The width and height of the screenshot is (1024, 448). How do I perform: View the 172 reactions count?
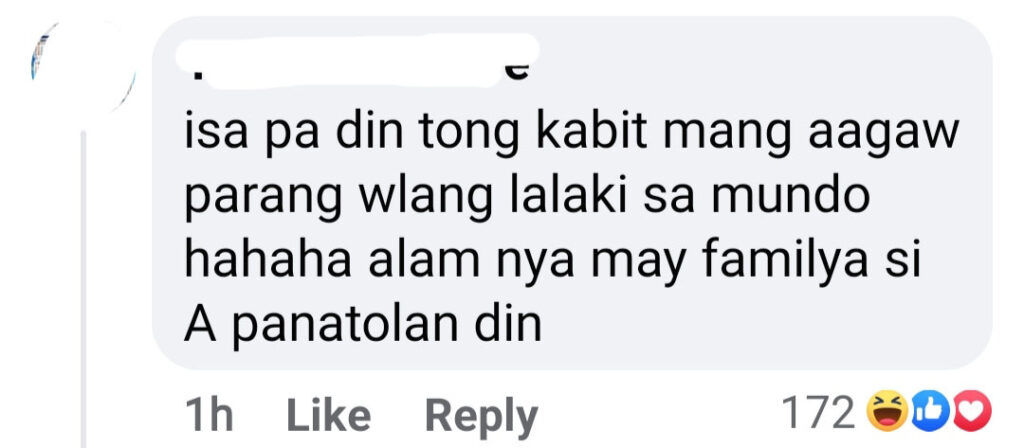click(x=818, y=413)
